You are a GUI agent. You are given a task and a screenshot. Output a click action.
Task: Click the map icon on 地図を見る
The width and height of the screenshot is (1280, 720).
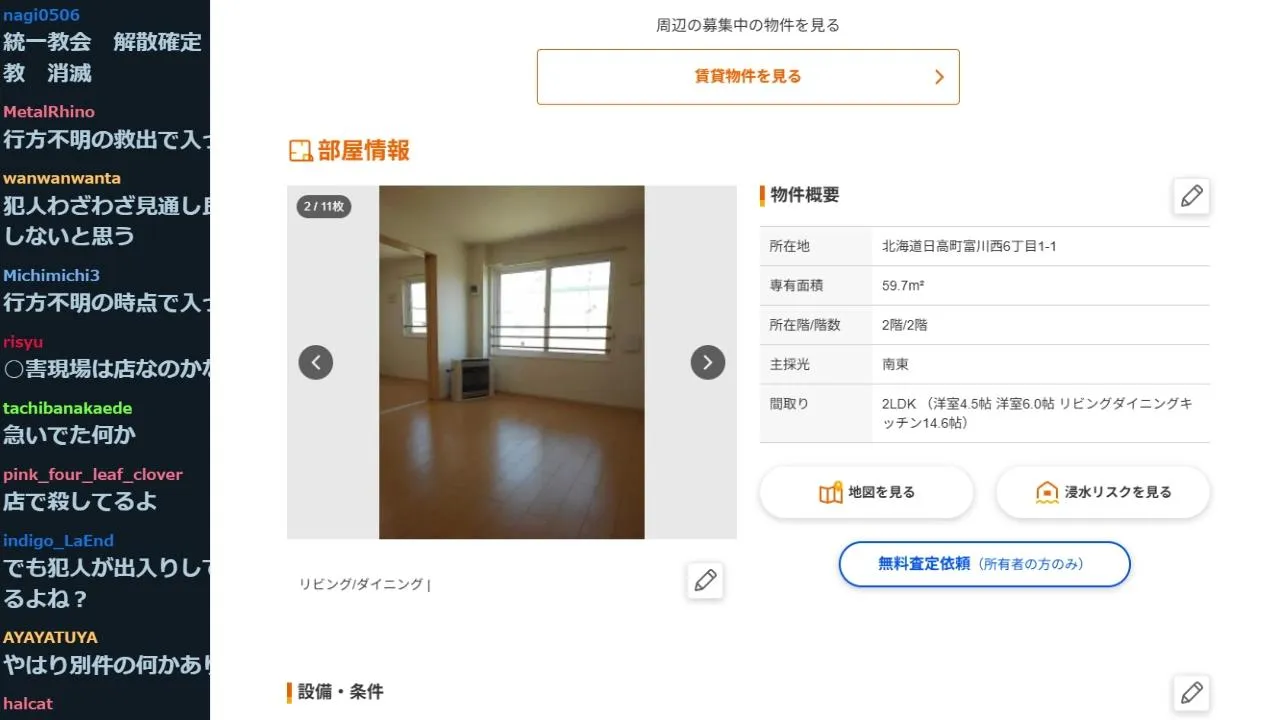coord(831,492)
